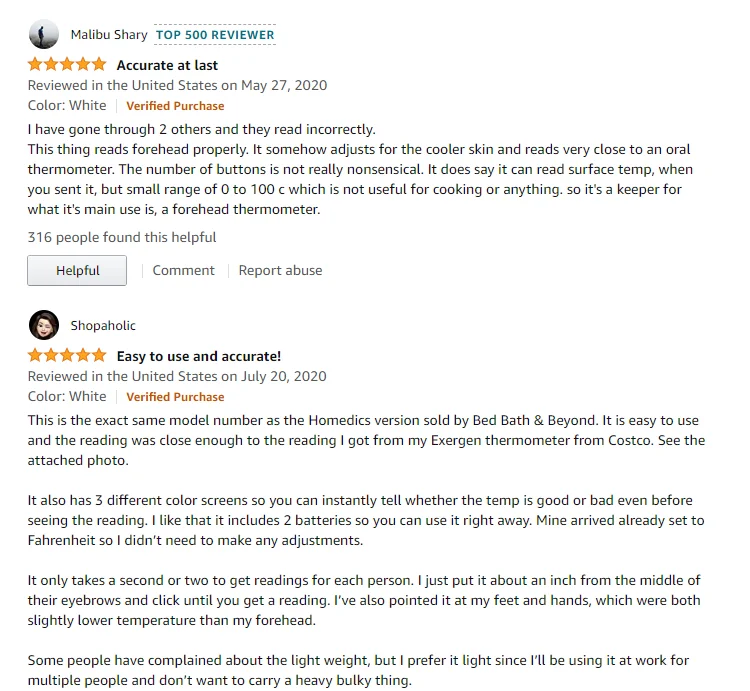
Task: Open the 'Easy to use and accurate!' review title
Action: click(x=199, y=356)
